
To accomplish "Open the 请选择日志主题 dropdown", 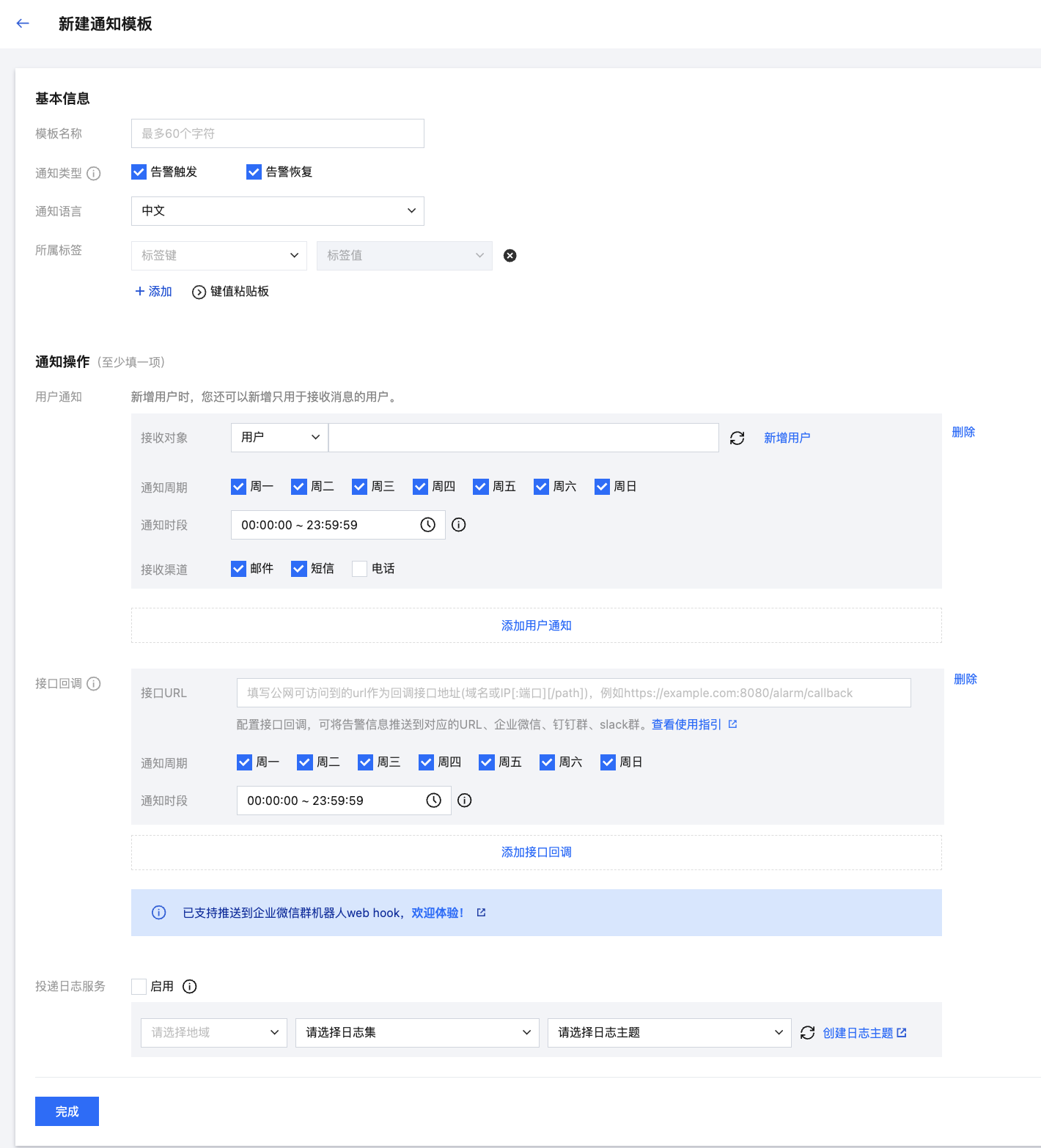I will (x=670, y=1033).
